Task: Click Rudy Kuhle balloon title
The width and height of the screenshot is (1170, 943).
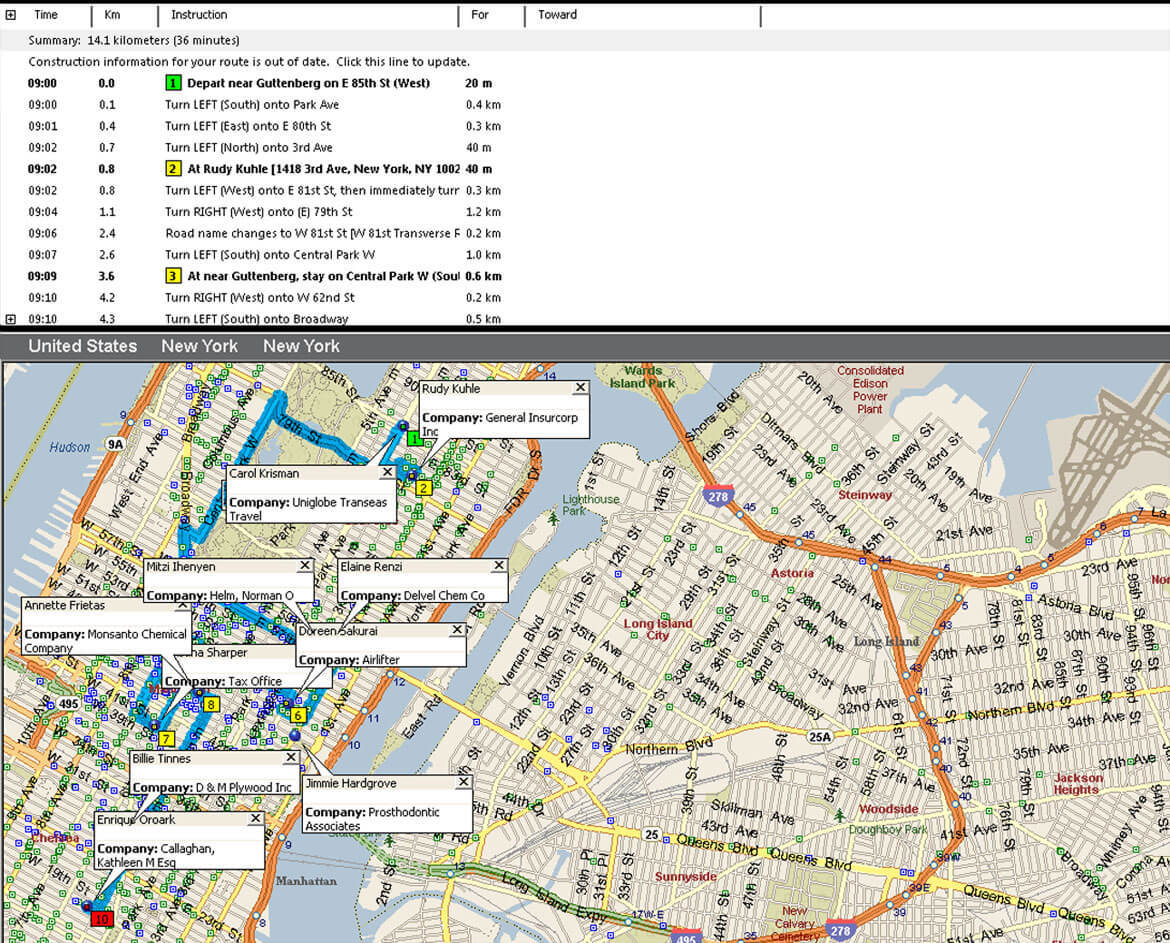Action: [x=451, y=389]
